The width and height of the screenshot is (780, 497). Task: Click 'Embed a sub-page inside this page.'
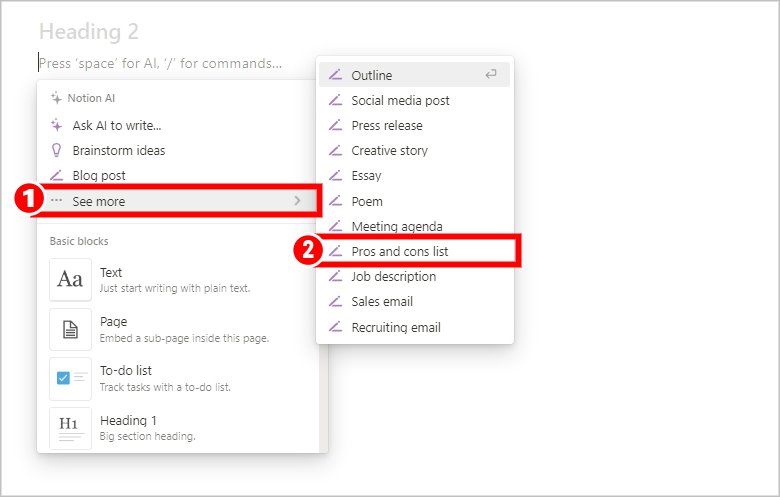[184, 338]
